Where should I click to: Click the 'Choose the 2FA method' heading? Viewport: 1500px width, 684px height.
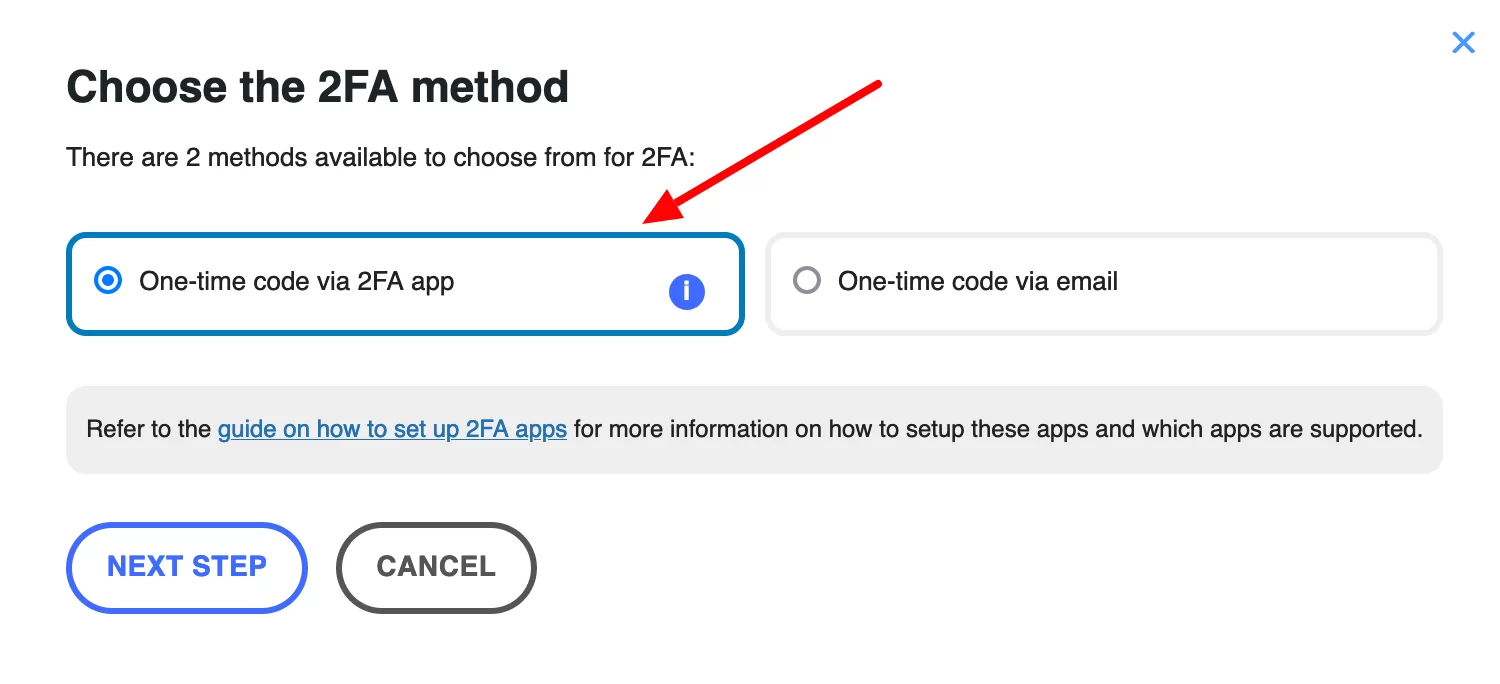point(317,87)
